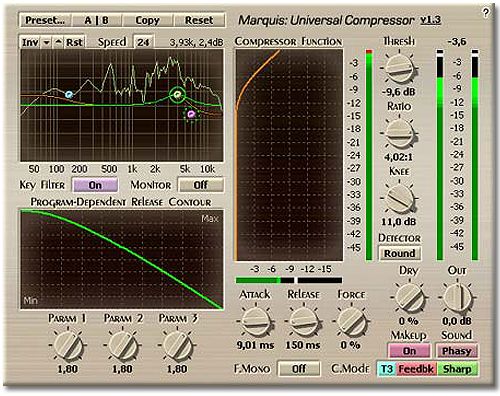Toggle the Monitor Off button
Viewport: 500px width, 396px height.
coord(201,185)
